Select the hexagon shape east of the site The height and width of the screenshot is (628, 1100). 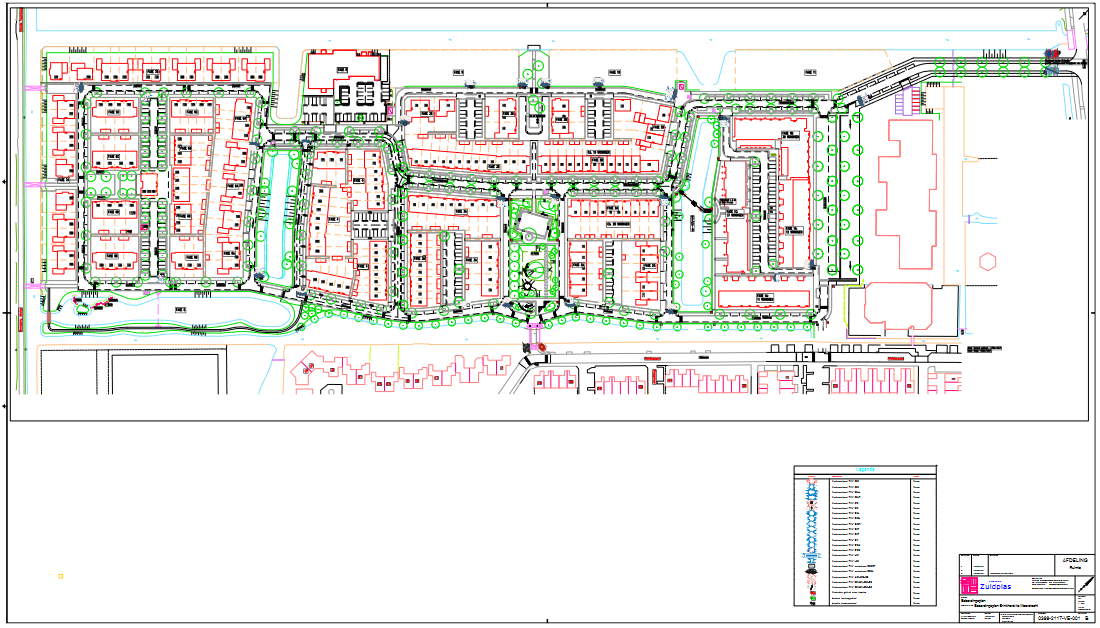(x=988, y=262)
